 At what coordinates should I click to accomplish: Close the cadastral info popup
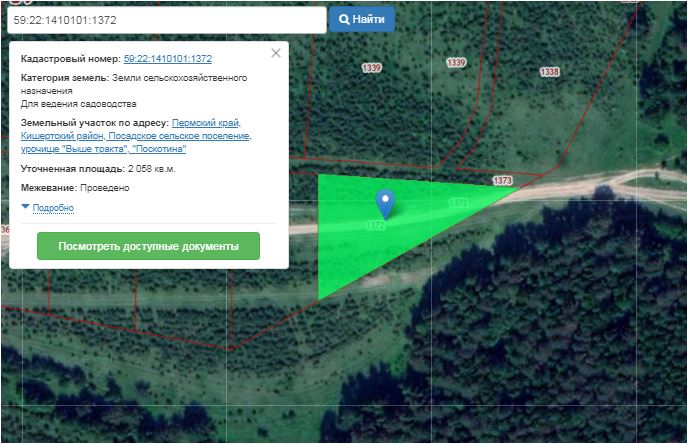[x=276, y=53]
